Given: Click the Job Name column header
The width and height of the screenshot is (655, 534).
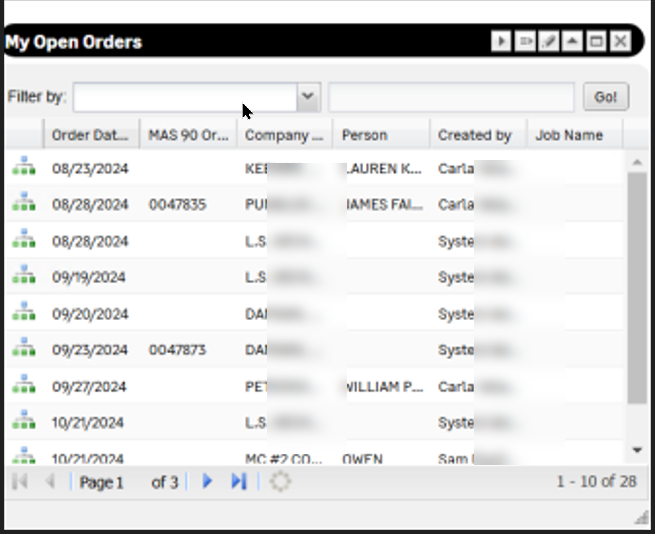Looking at the screenshot, I should coord(569,135).
